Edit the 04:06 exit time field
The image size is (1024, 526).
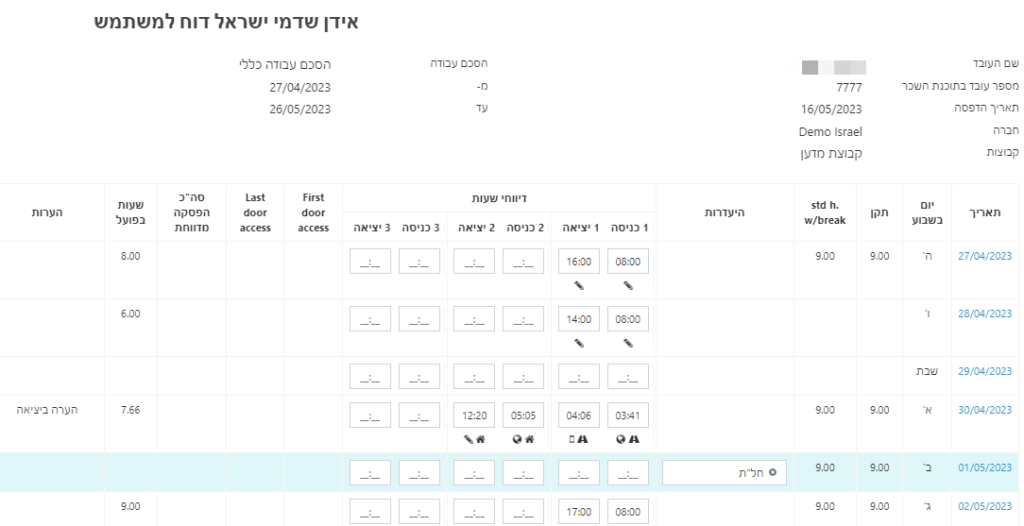[x=579, y=415]
